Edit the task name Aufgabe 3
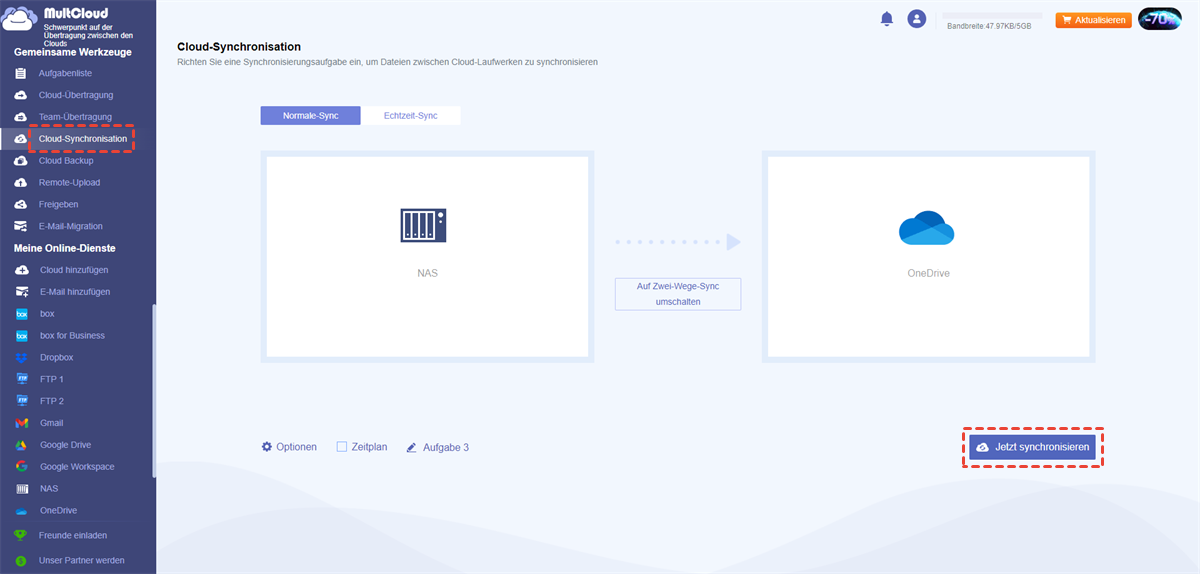This screenshot has width=1200, height=574. [446, 448]
